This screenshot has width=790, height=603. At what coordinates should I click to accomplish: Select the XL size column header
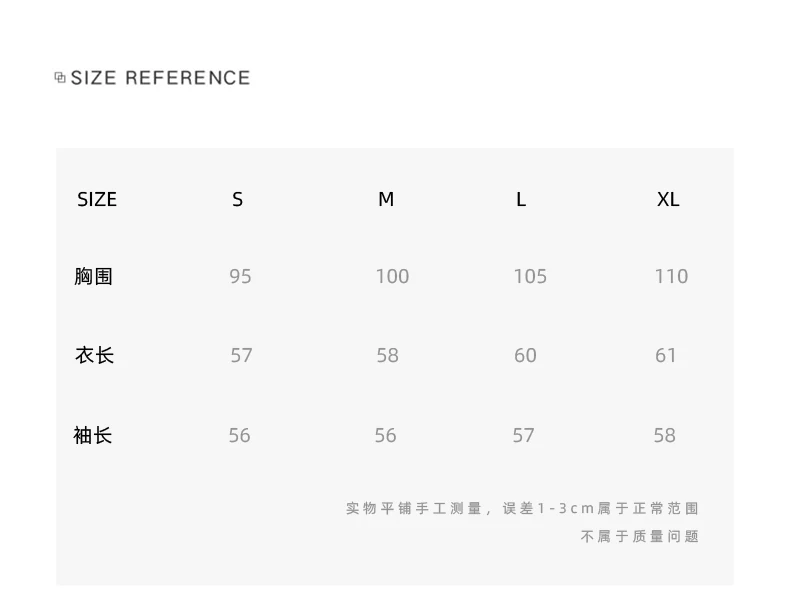tap(668, 199)
